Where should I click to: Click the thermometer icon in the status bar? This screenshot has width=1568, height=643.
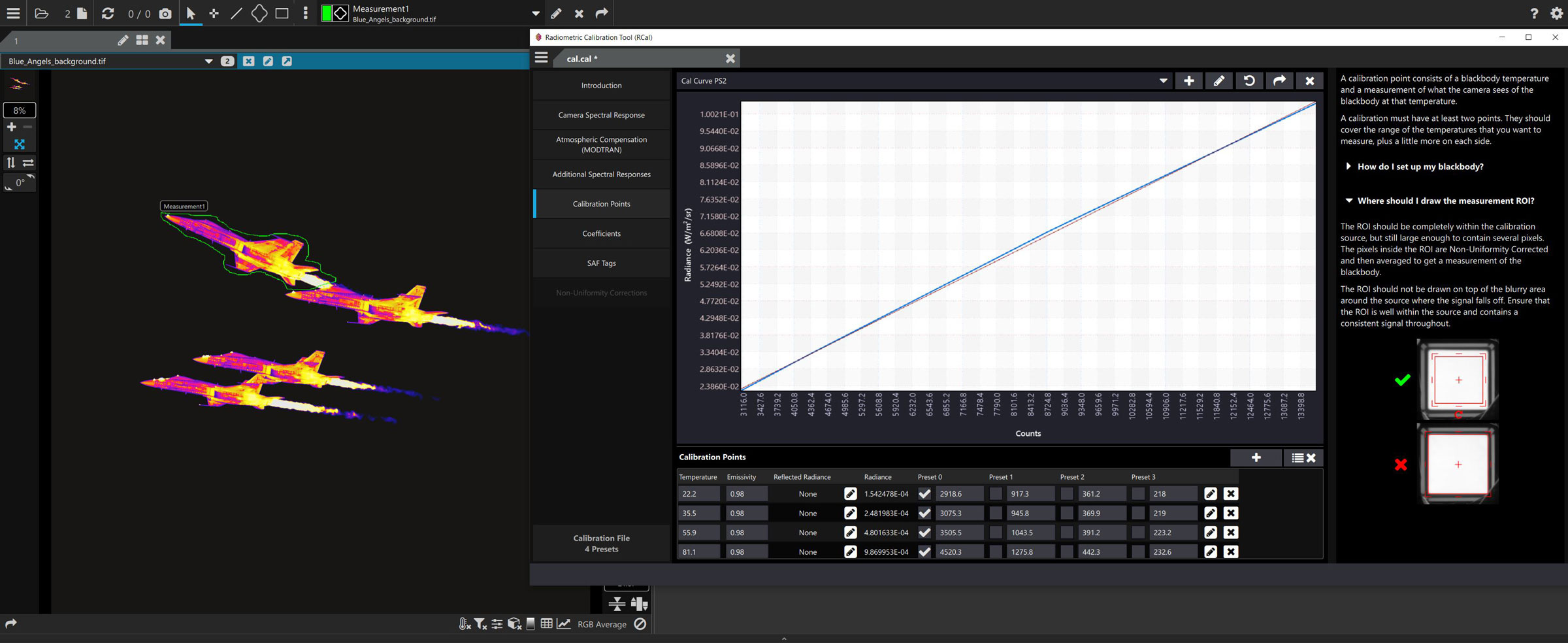(465, 624)
